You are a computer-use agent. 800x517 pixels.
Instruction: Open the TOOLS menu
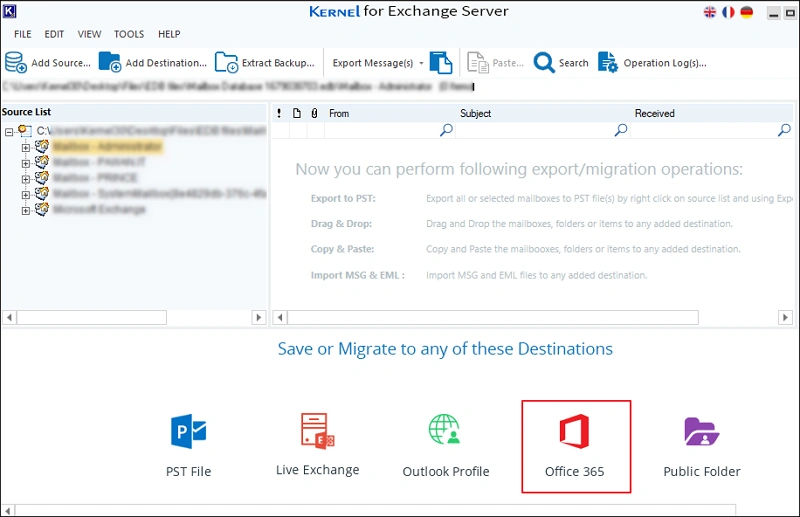point(129,34)
